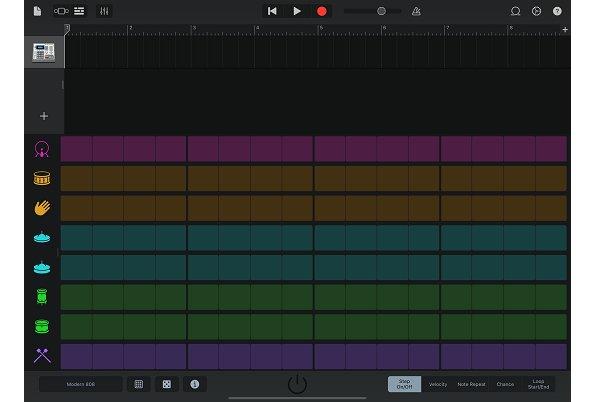Viewport: 600px width, 402px height.
Task: Select the crossed sticks row icon
Action: (x=42, y=356)
